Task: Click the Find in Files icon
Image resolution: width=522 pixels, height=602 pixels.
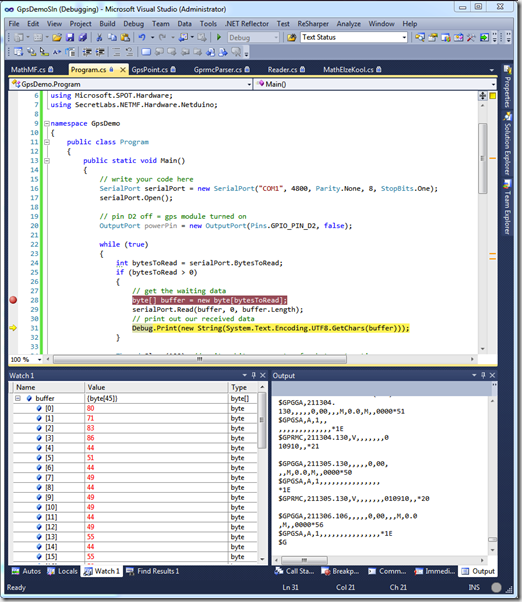Action: tap(292, 37)
